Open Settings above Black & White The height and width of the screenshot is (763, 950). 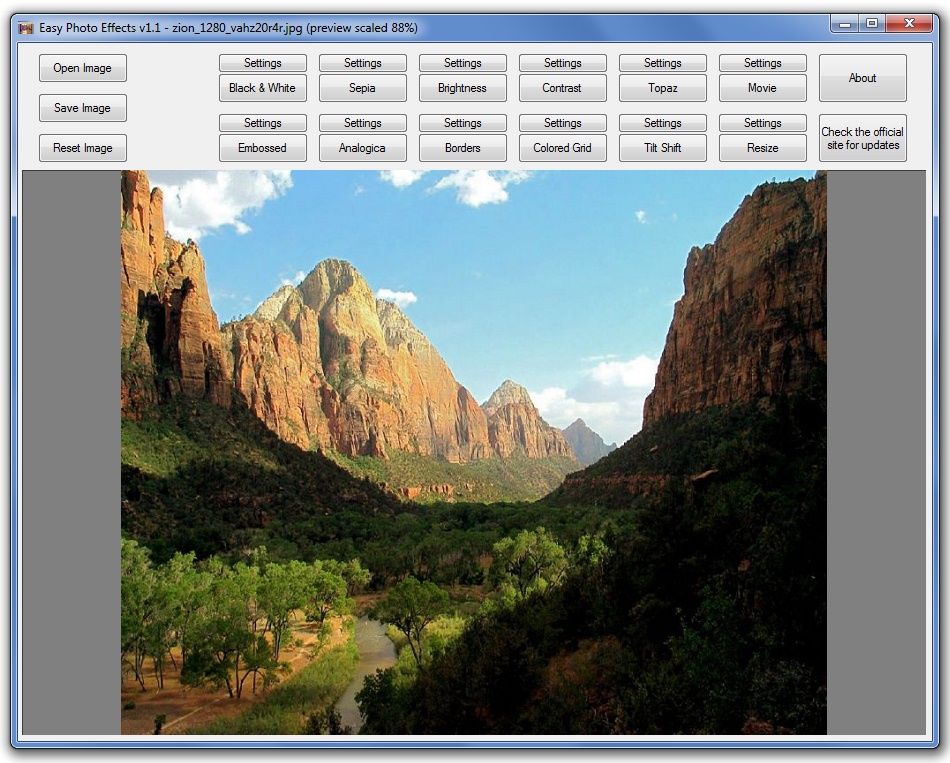pos(262,63)
